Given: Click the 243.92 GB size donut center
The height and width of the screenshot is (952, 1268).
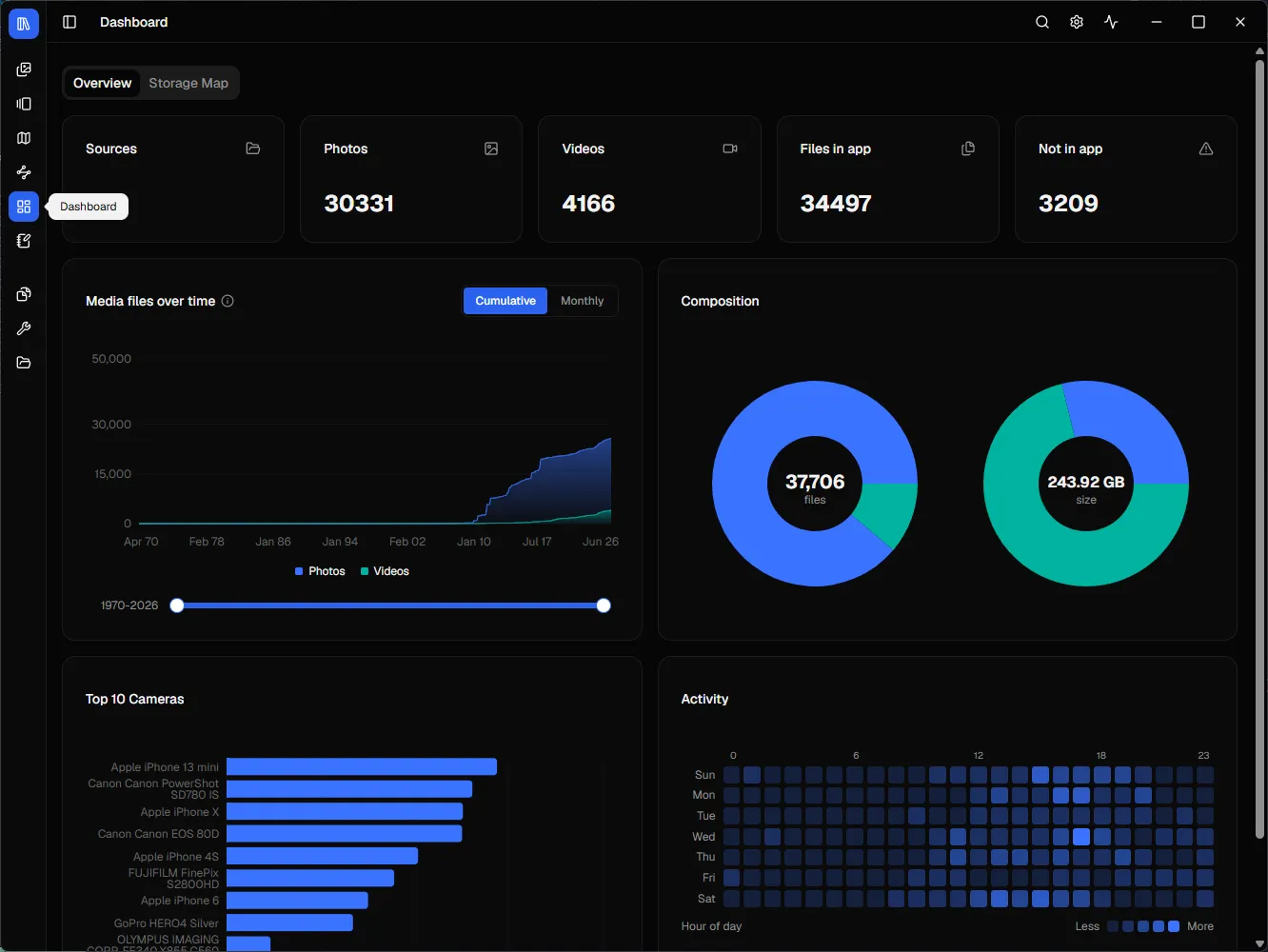Looking at the screenshot, I should pyautogui.click(x=1086, y=484).
